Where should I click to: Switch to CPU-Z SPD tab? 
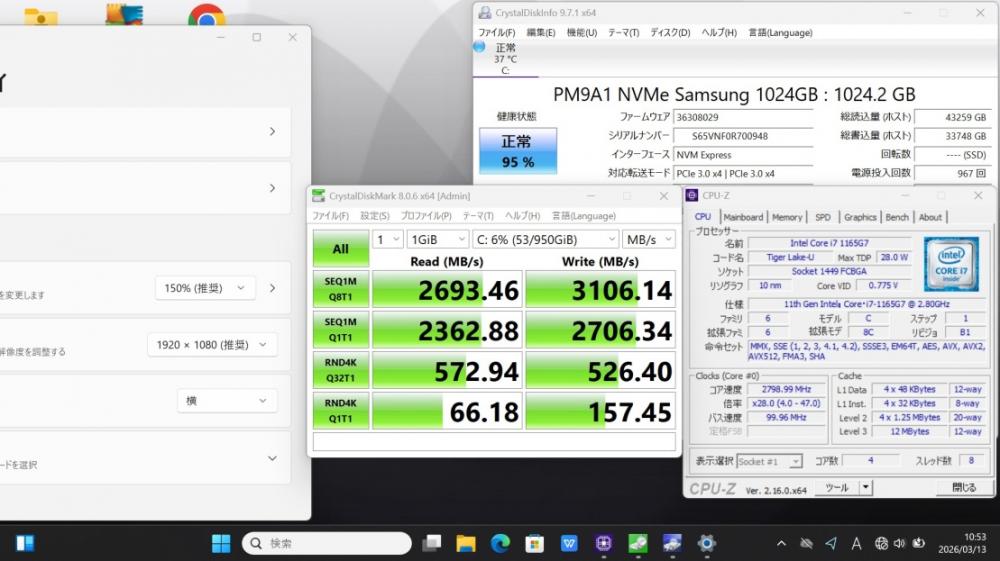click(823, 217)
